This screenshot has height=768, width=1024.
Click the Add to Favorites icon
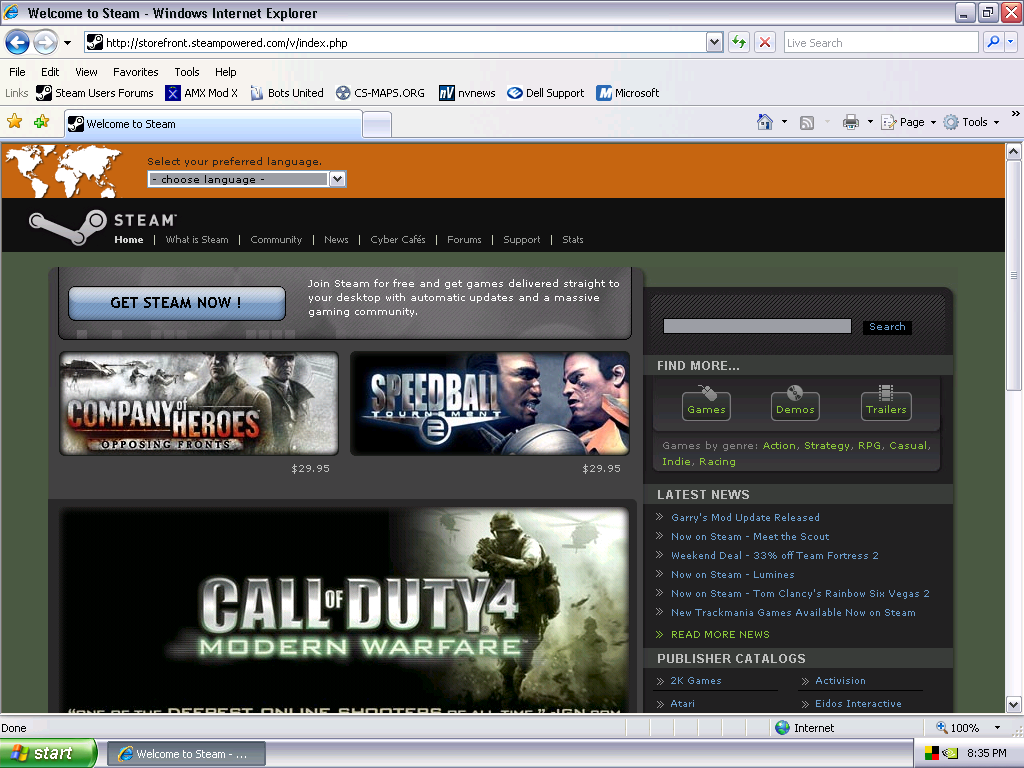[x=41, y=121]
